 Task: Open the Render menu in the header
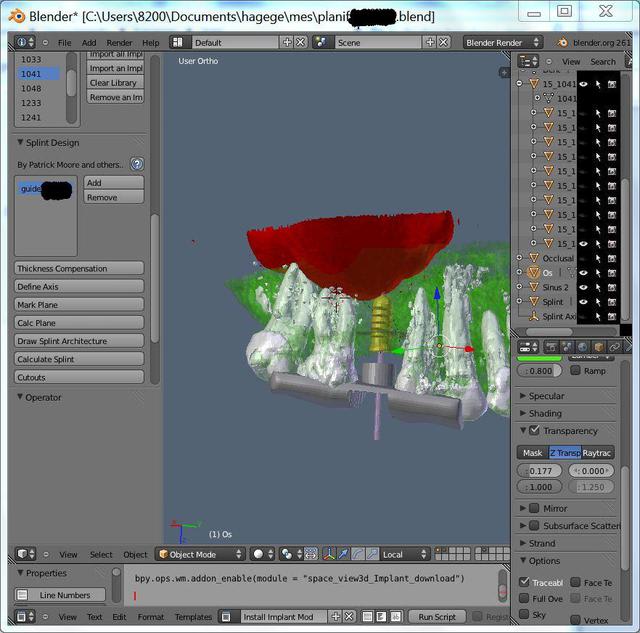tap(119, 43)
